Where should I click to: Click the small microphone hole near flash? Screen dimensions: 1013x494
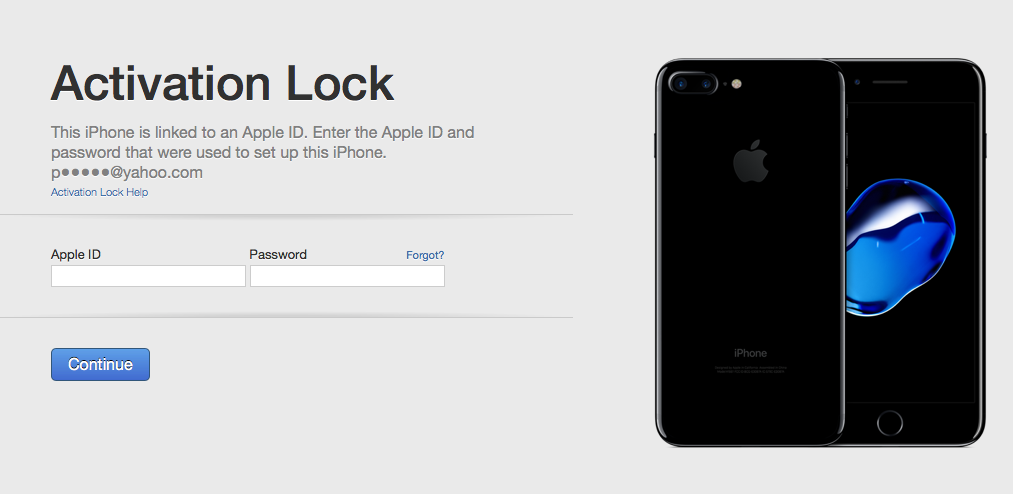coord(725,84)
